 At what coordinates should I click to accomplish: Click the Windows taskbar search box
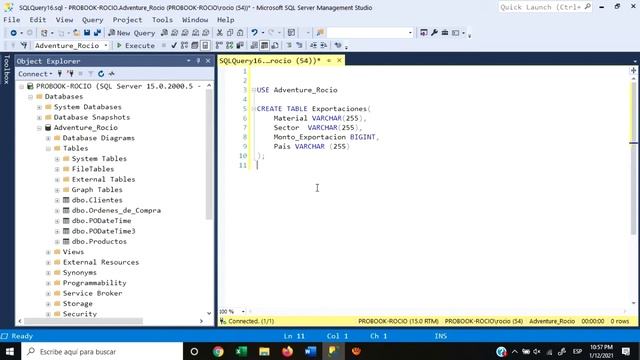pos(102,351)
